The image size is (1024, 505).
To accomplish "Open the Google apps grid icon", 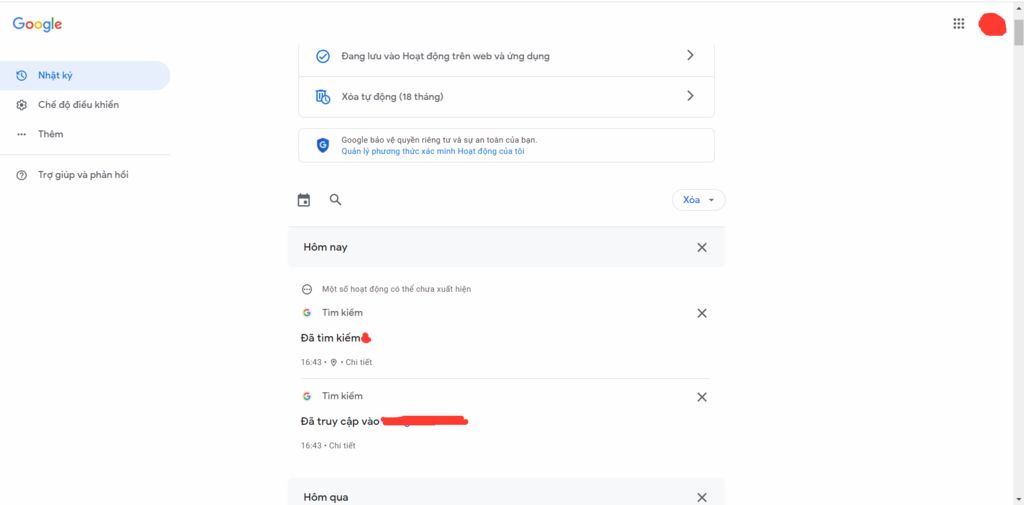I will point(958,24).
